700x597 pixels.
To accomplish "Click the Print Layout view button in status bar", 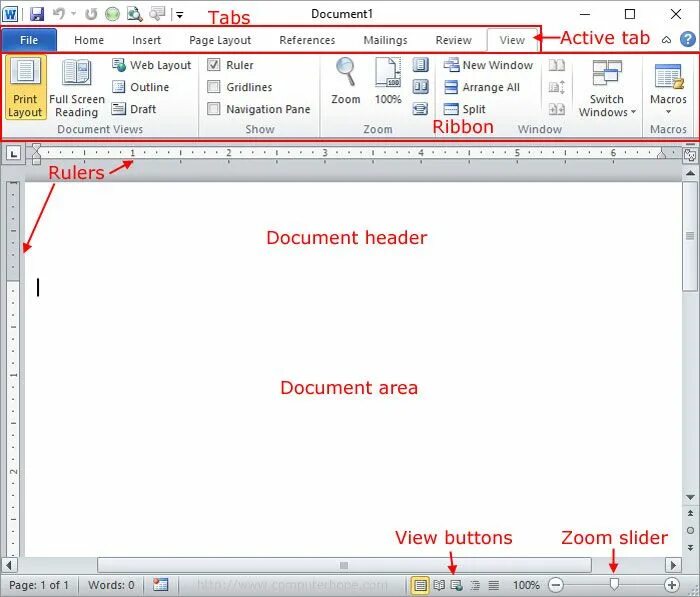I will click(x=420, y=585).
